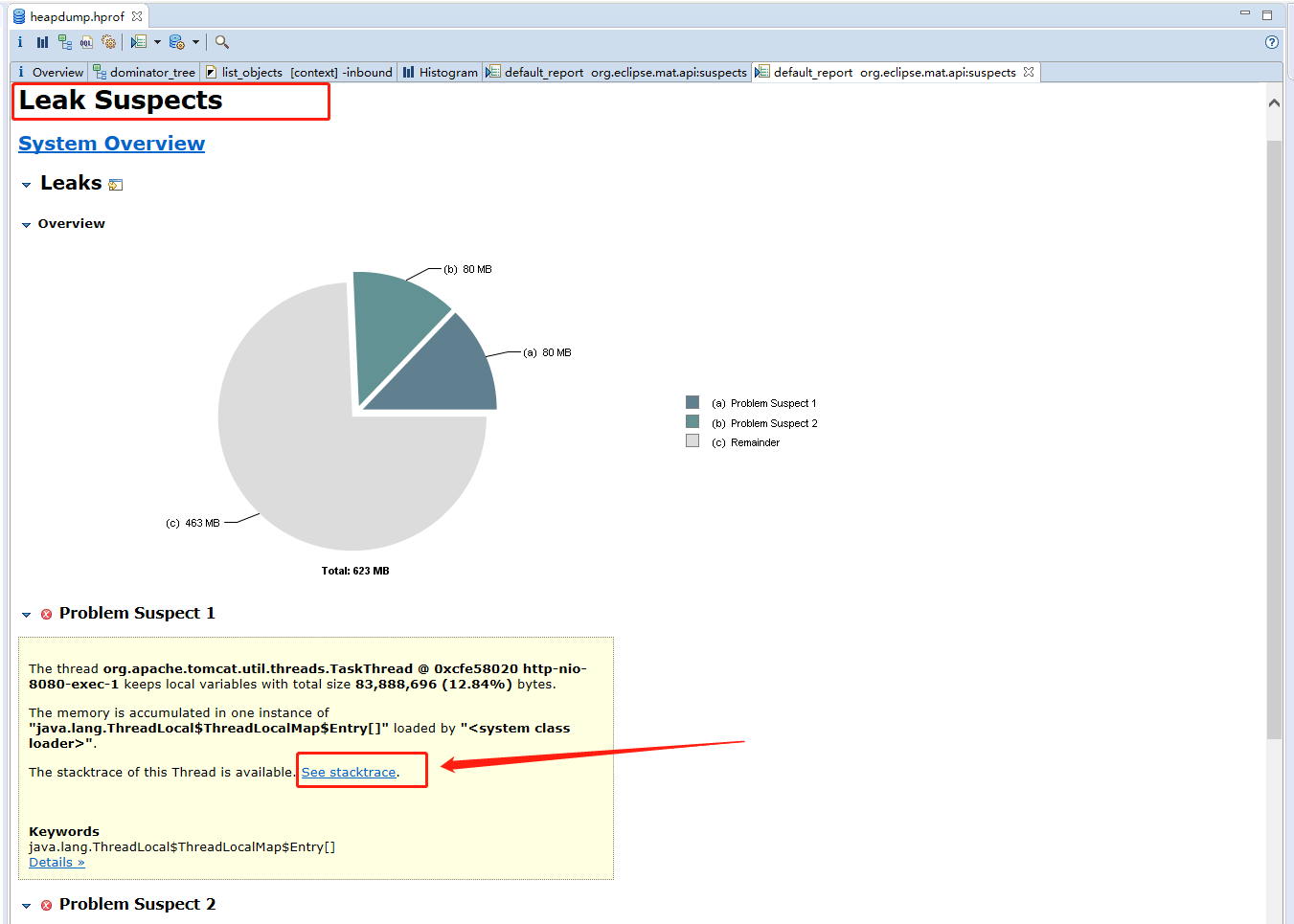The height and width of the screenshot is (924, 1294).
Task: Open Details link under Keywords
Action: [57, 862]
